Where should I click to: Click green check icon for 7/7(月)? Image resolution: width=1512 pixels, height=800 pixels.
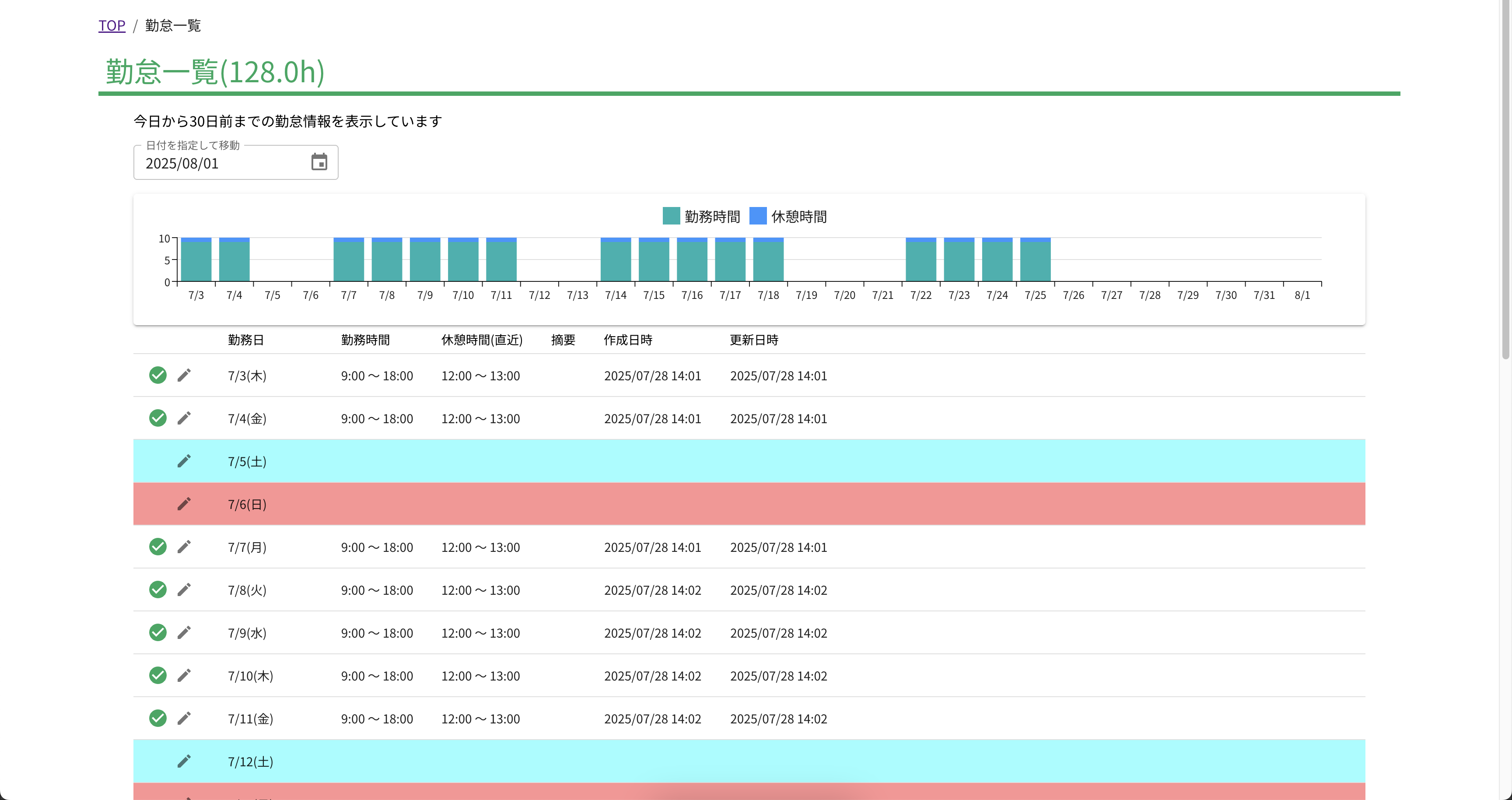coord(157,547)
